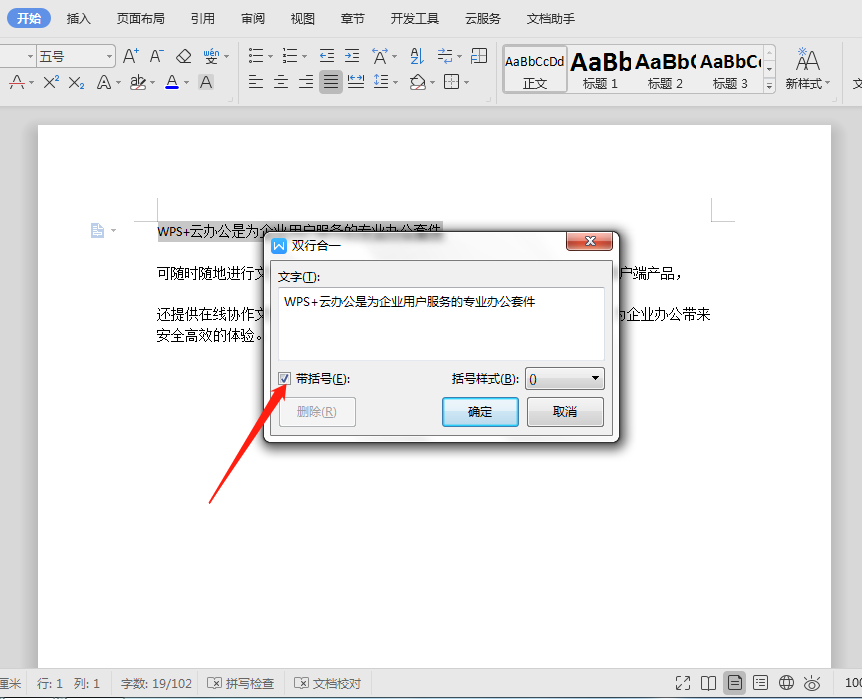Toggle subscript formatting
Viewport: 862px width, 699px height.
pyautogui.click(x=76, y=82)
